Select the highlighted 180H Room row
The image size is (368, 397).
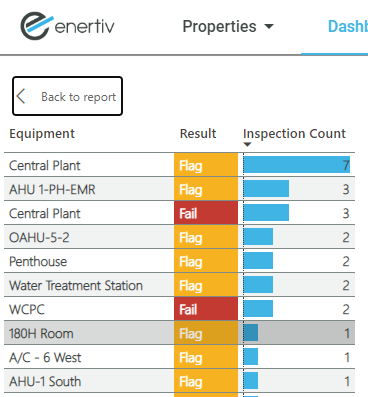(179, 333)
